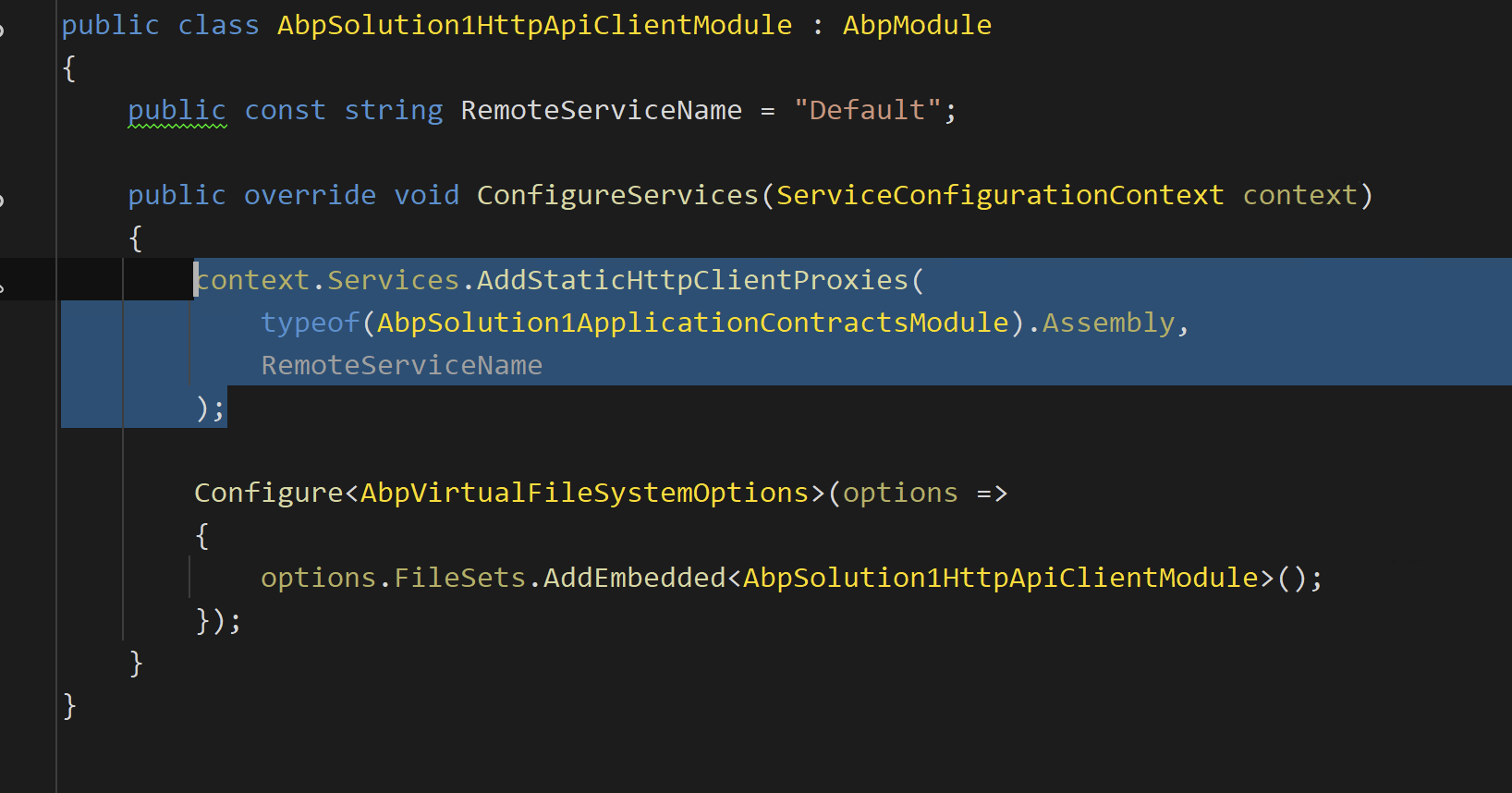Click the string keyword
Image resolution: width=1512 pixels, height=793 pixels.
(x=394, y=110)
